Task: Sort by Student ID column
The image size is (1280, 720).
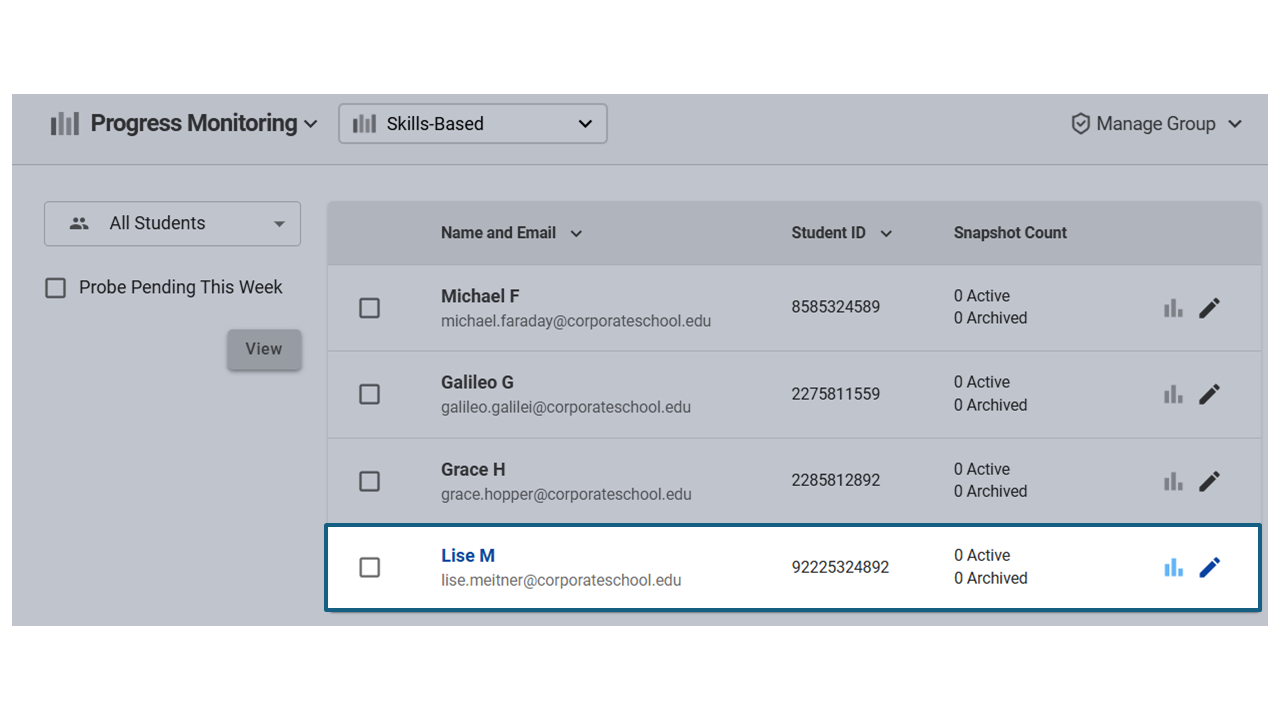Action: 841,233
